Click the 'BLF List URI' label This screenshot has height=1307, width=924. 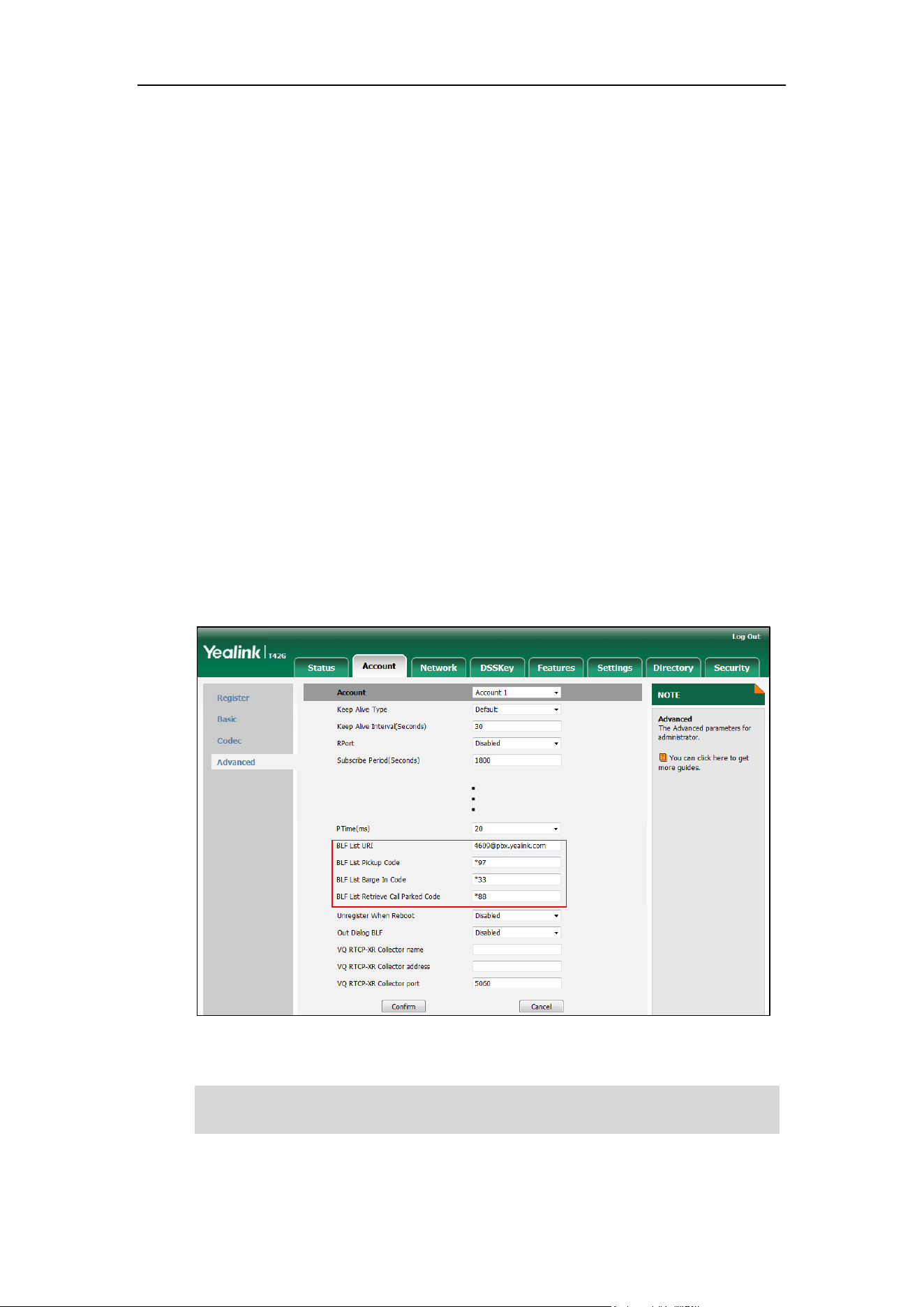click(x=355, y=846)
